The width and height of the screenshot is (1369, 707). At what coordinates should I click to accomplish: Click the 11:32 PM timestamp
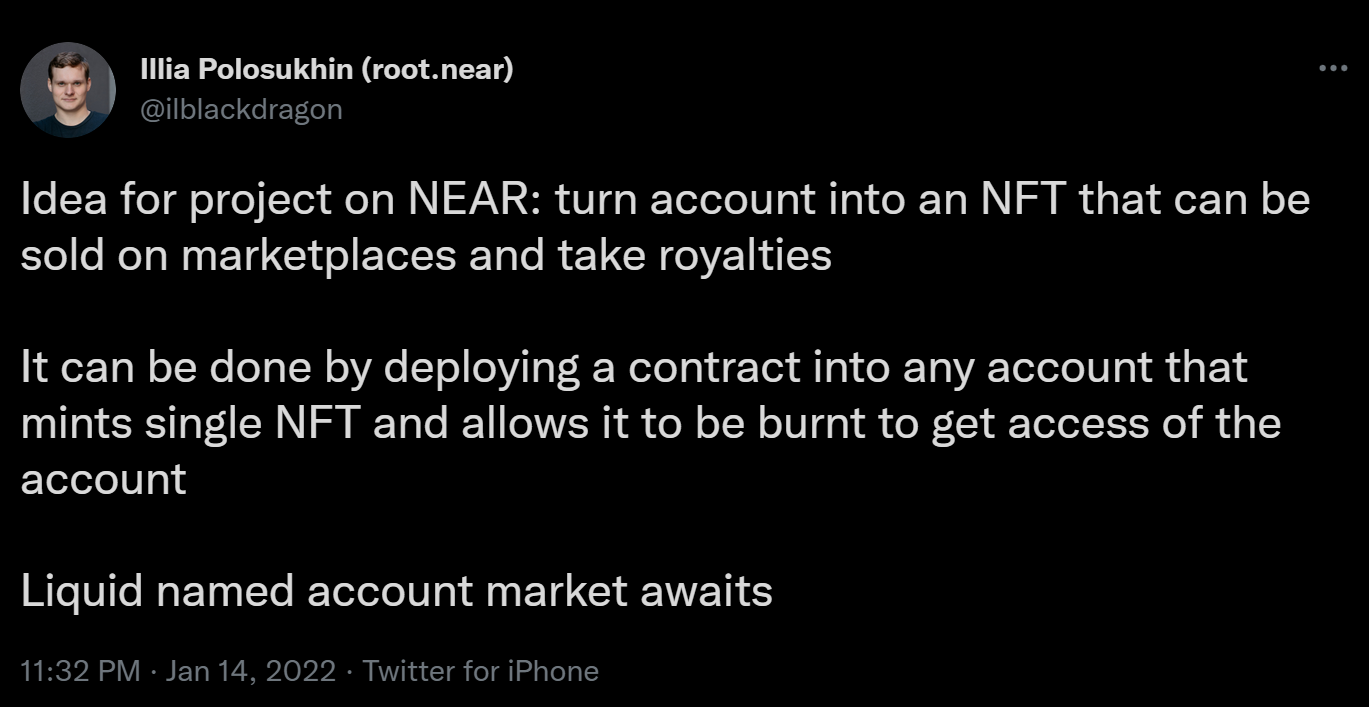(80, 671)
